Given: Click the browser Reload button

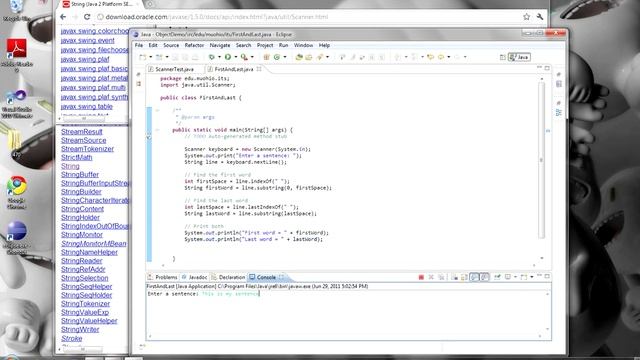Looking at the screenshot, I should [x=87, y=17].
